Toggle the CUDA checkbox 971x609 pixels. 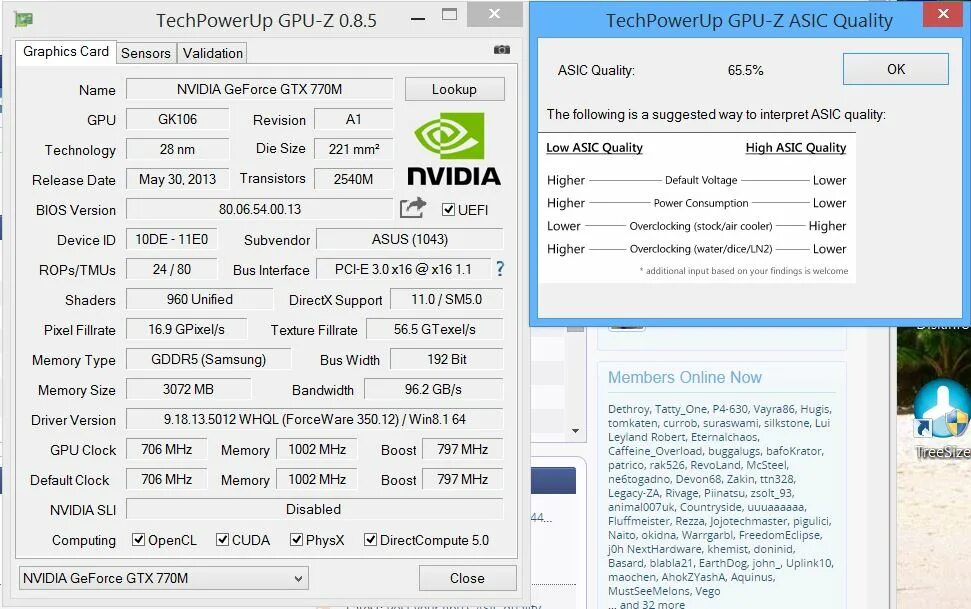[222, 540]
